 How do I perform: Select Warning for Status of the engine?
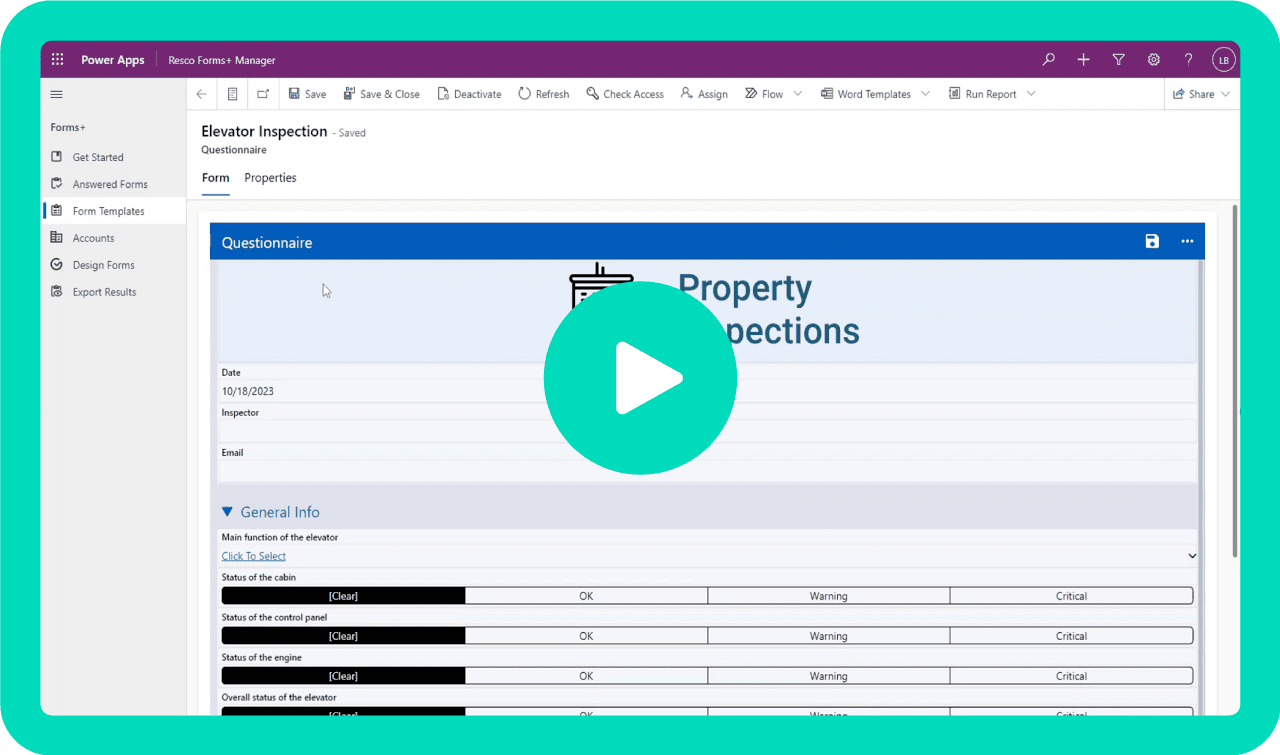pyautogui.click(x=829, y=676)
